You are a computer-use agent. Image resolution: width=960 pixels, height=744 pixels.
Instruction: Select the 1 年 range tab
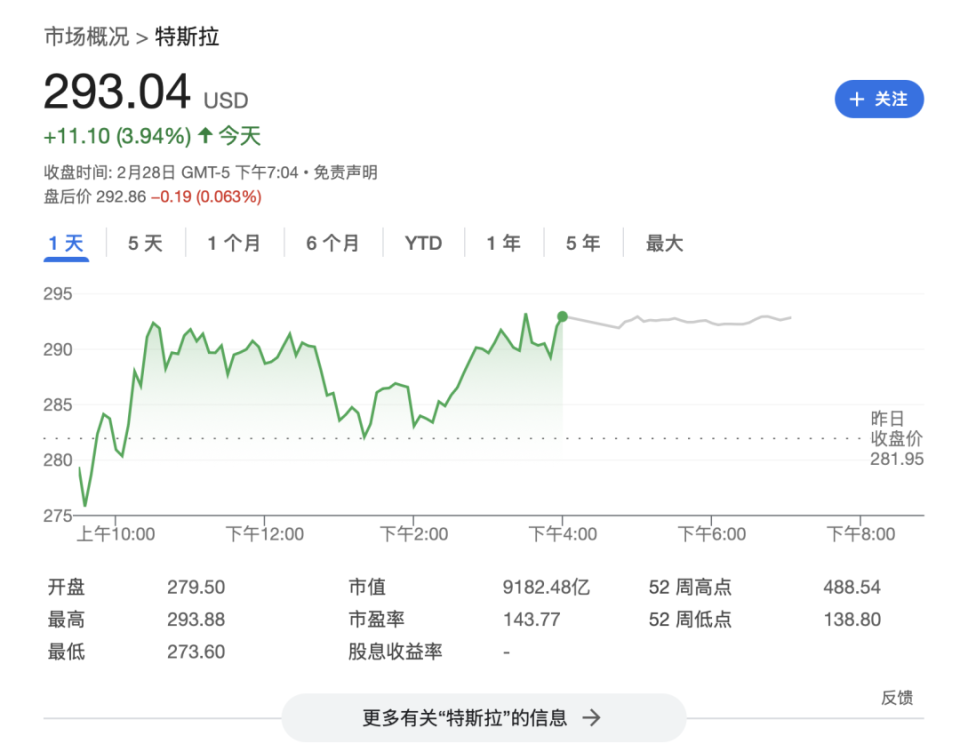504,244
